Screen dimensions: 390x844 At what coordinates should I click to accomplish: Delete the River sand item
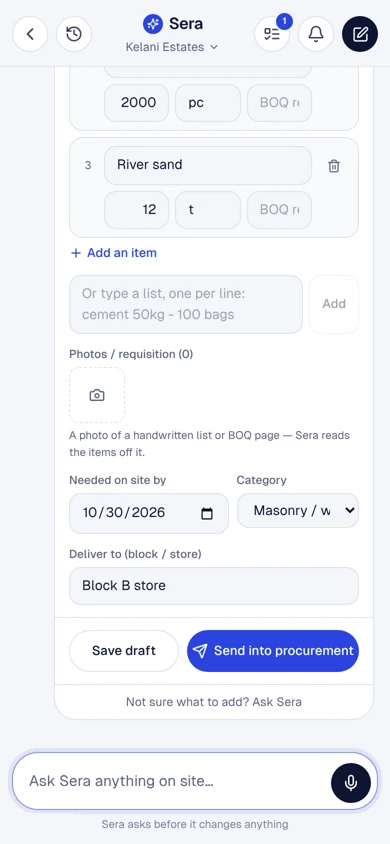pos(334,166)
